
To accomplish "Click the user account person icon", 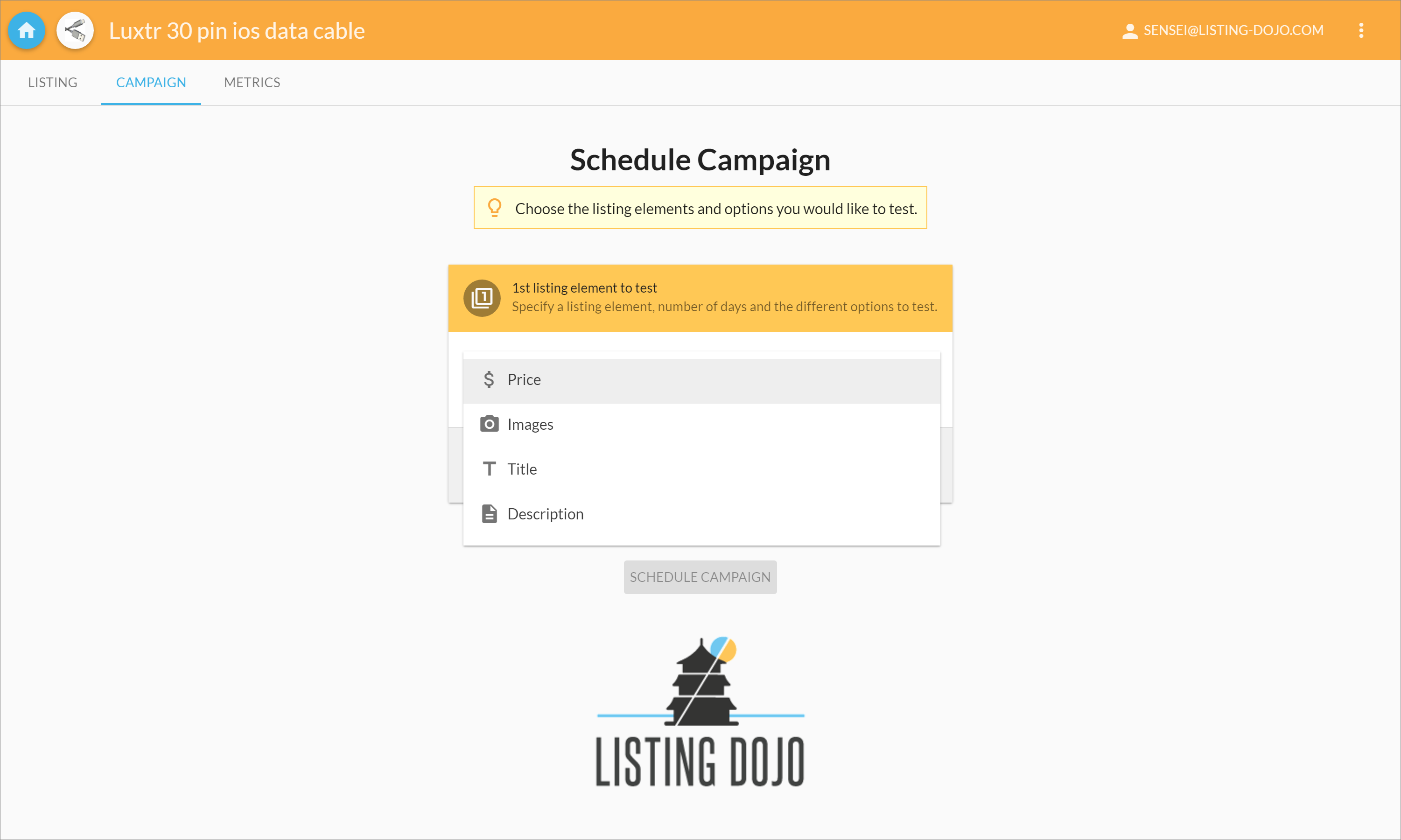I will [x=1129, y=30].
